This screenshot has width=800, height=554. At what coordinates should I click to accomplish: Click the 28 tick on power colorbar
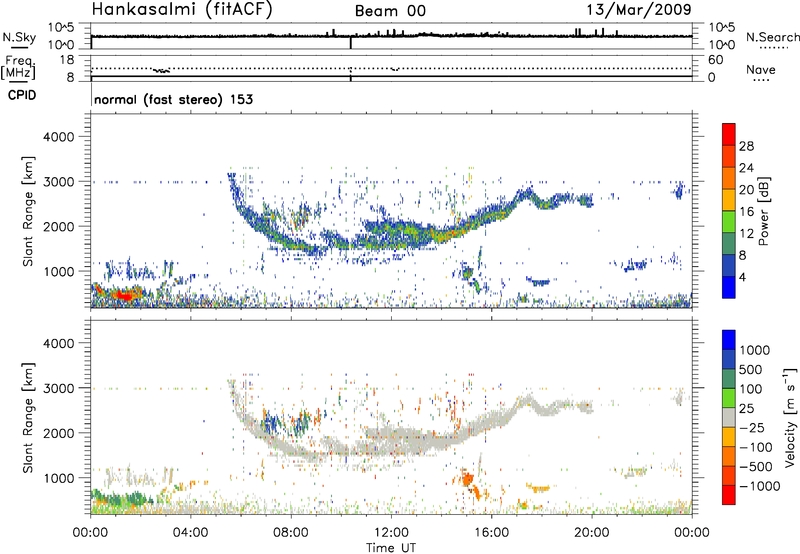[746, 146]
